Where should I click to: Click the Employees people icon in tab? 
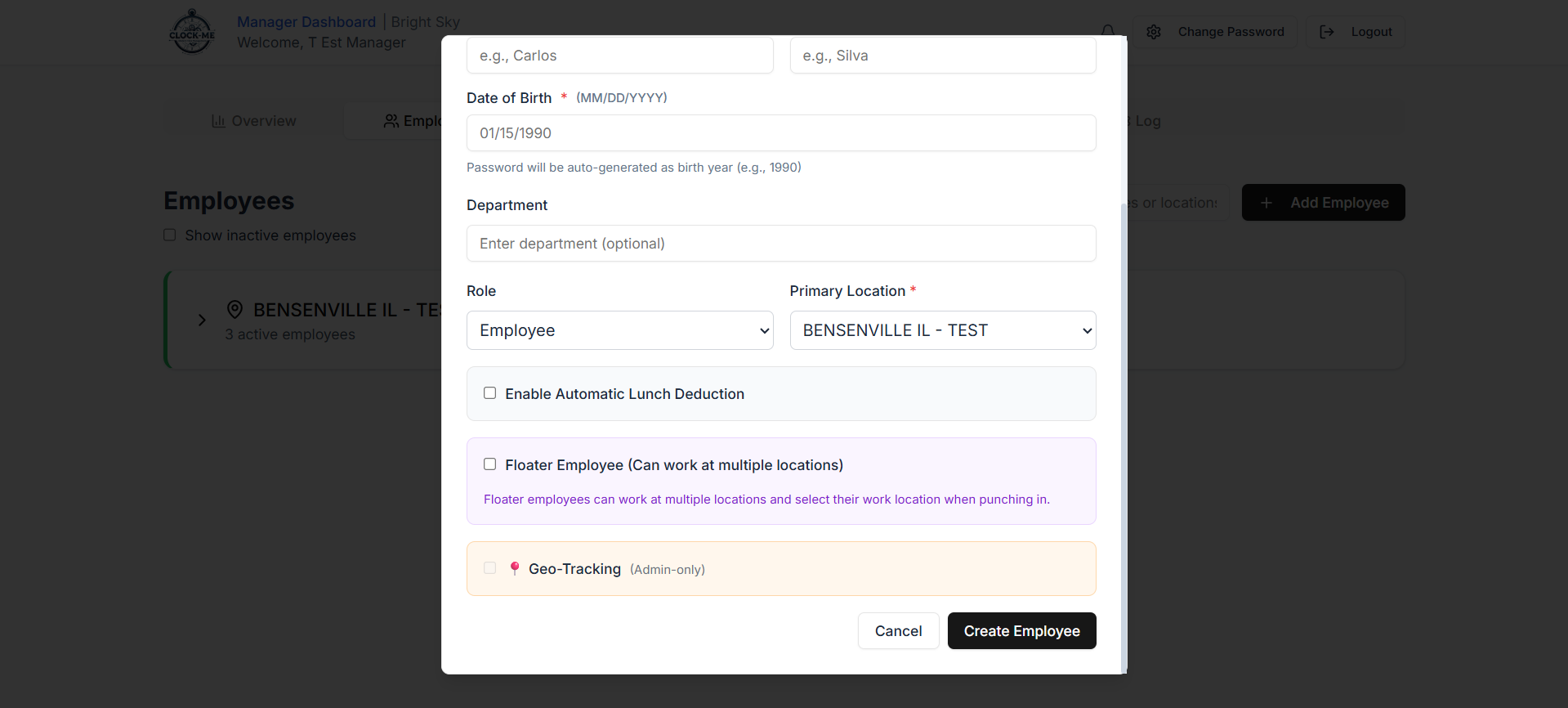pos(391,121)
